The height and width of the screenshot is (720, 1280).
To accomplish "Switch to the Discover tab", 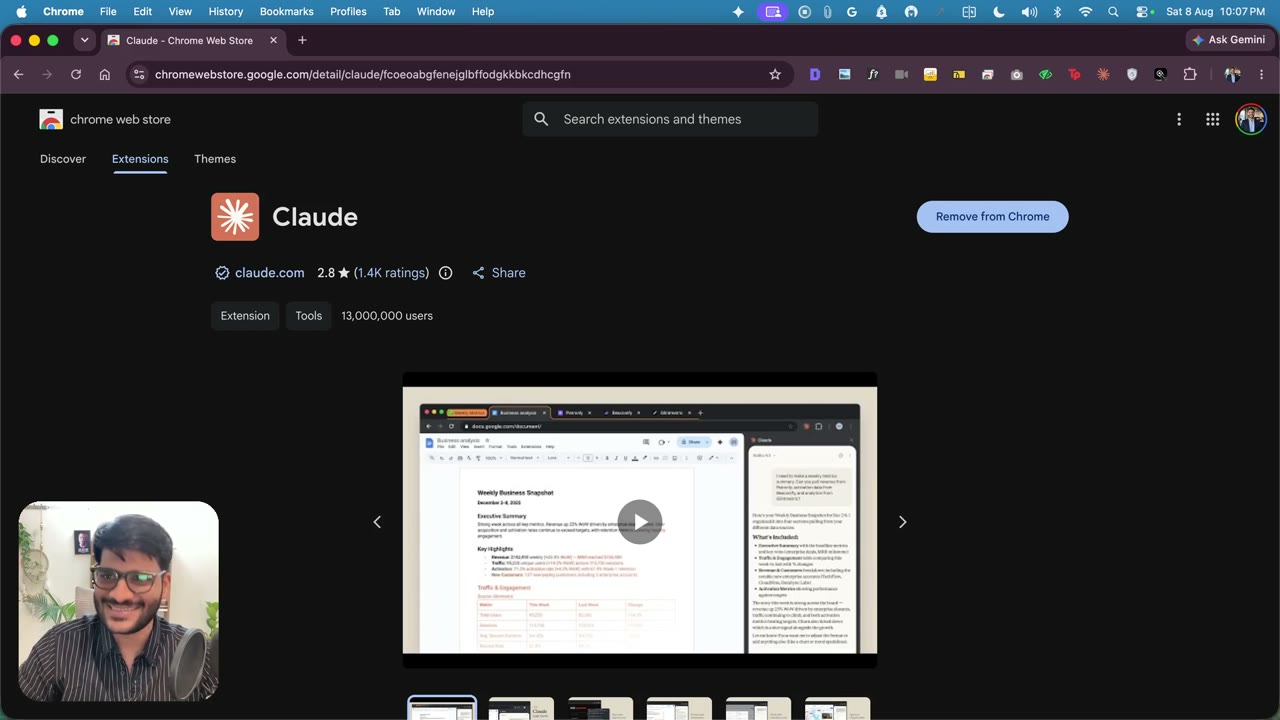I will [63, 159].
